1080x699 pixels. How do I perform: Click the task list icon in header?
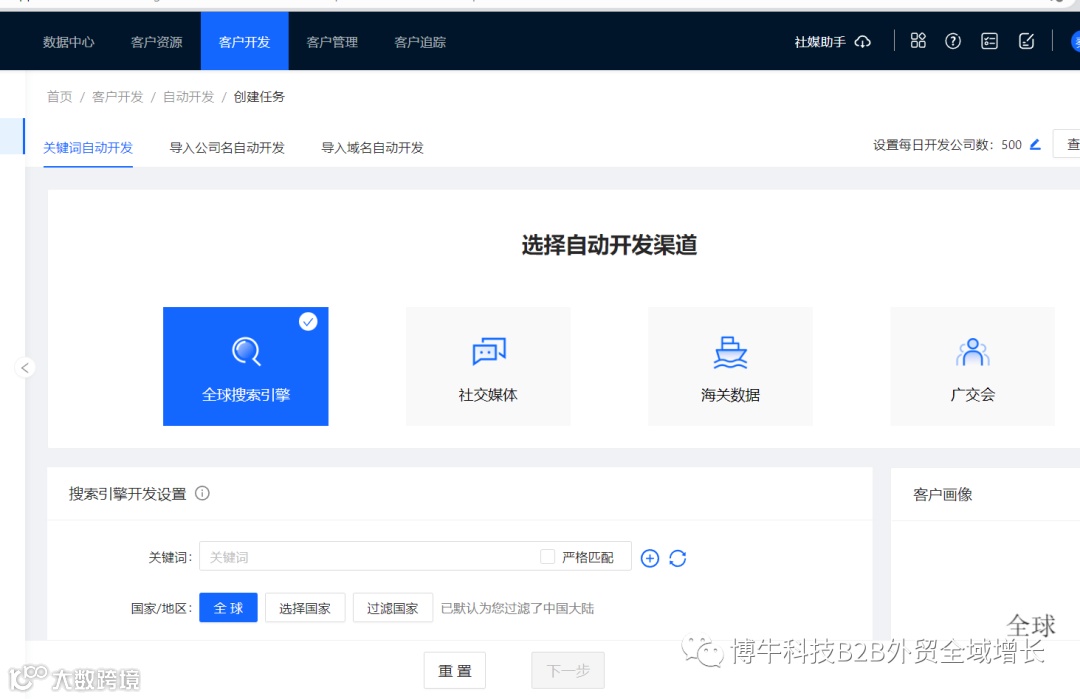989,41
